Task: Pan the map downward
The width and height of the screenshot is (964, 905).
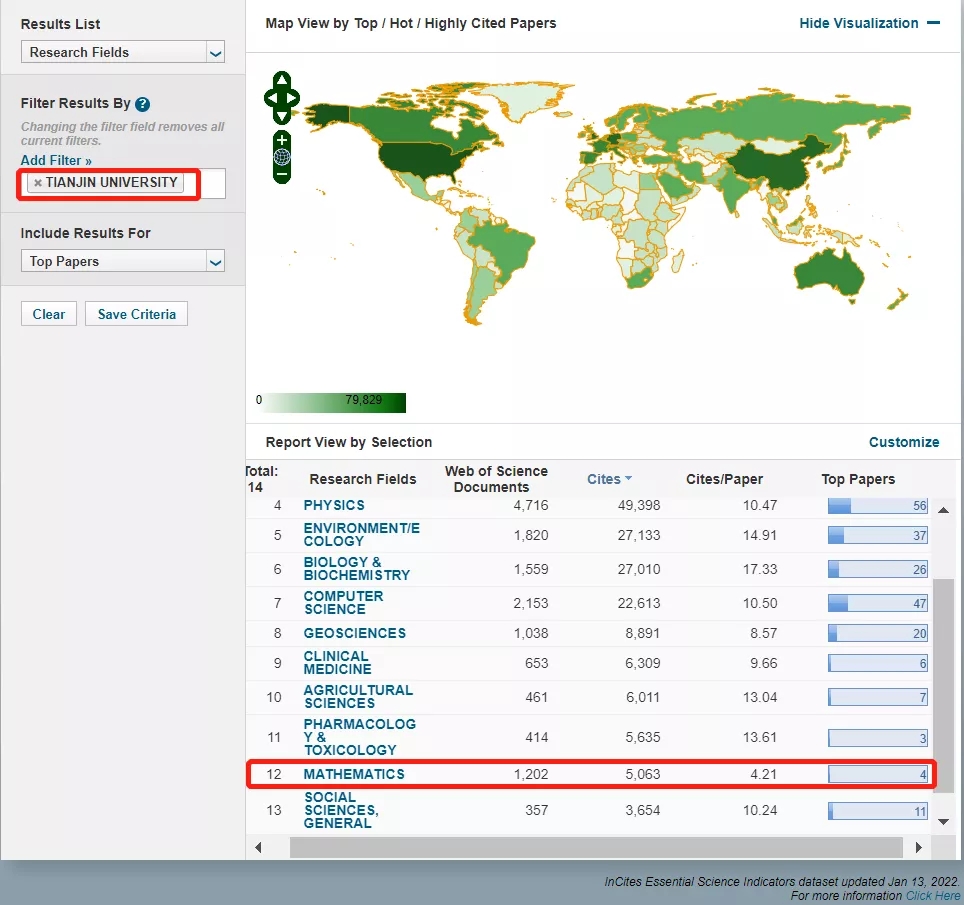Action: (282, 116)
